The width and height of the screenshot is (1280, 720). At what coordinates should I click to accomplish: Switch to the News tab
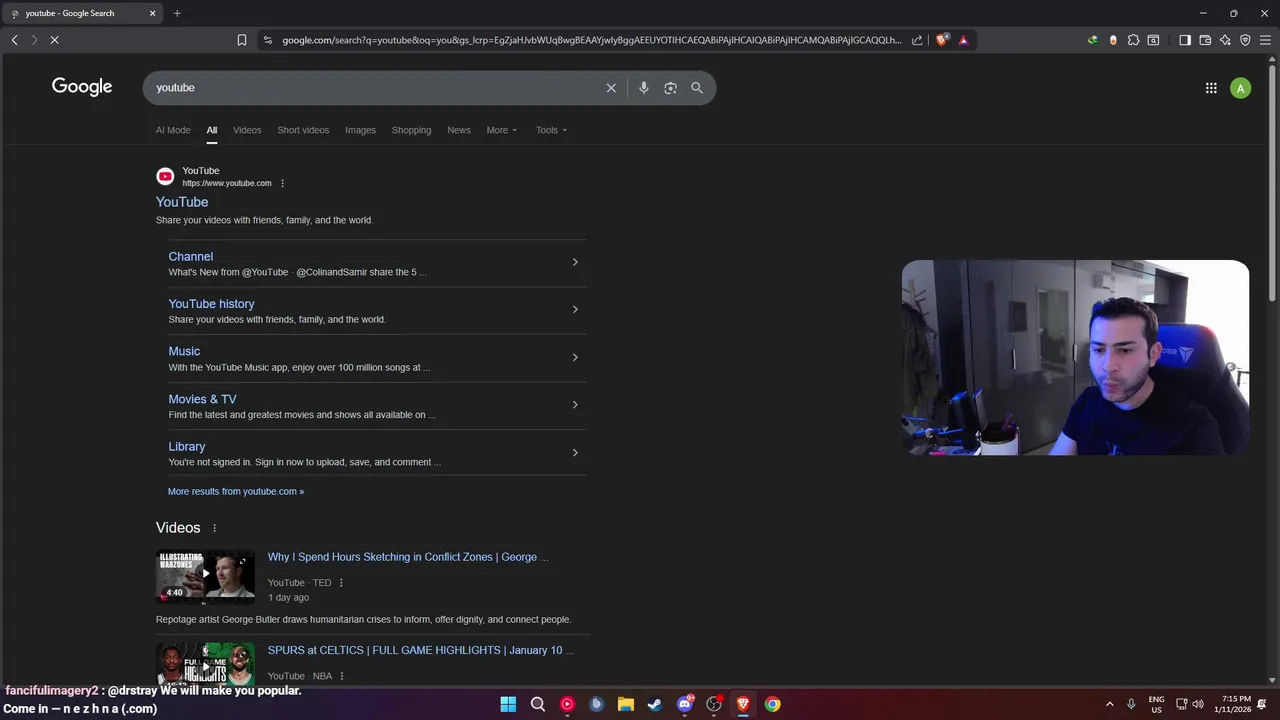click(x=459, y=130)
